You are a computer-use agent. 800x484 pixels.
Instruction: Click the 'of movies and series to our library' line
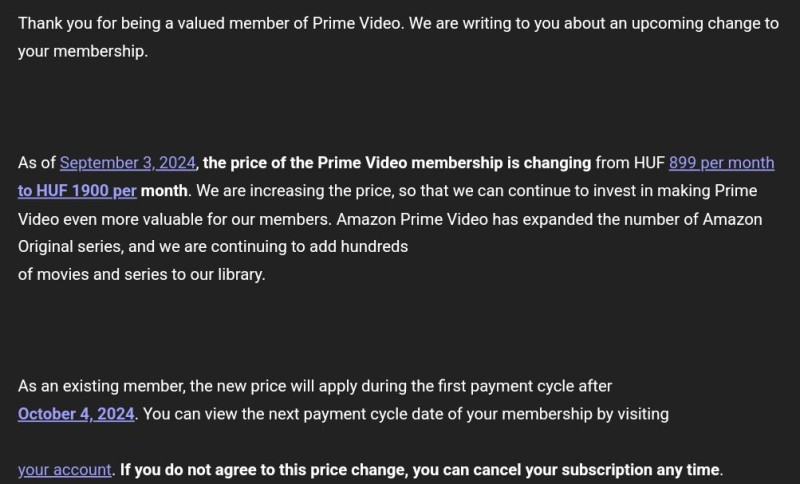(x=141, y=274)
